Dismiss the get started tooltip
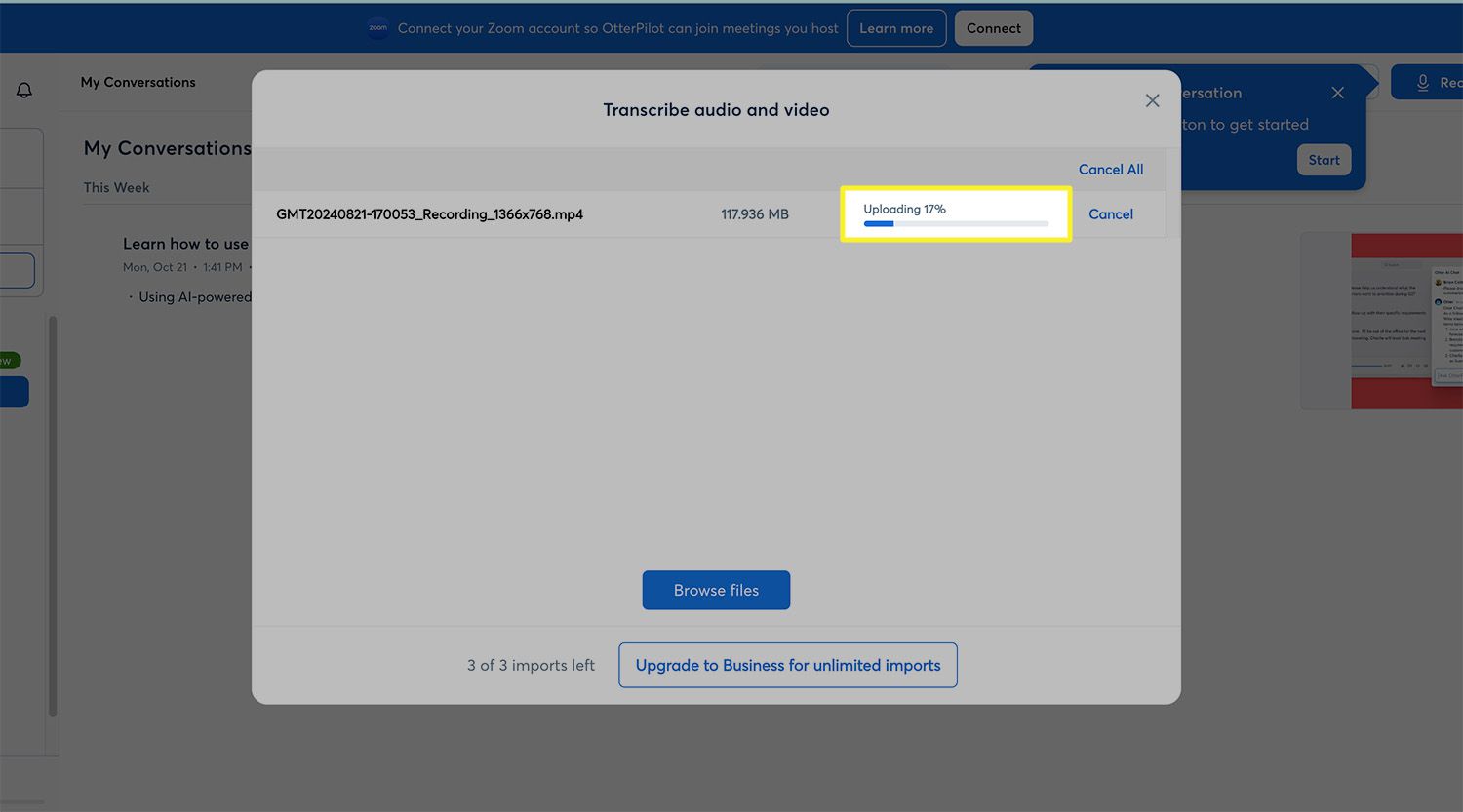Viewport: 1463px width, 812px height. (x=1337, y=93)
